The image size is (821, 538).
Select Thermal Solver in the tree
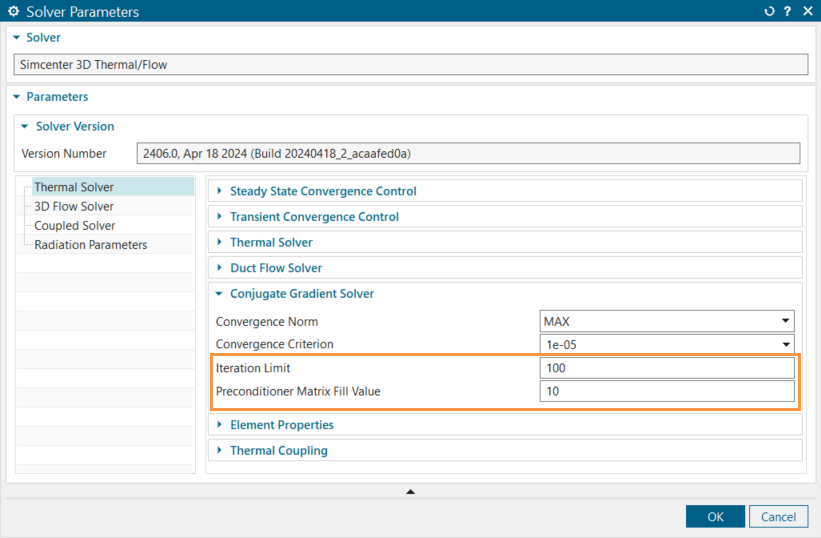coord(74,187)
